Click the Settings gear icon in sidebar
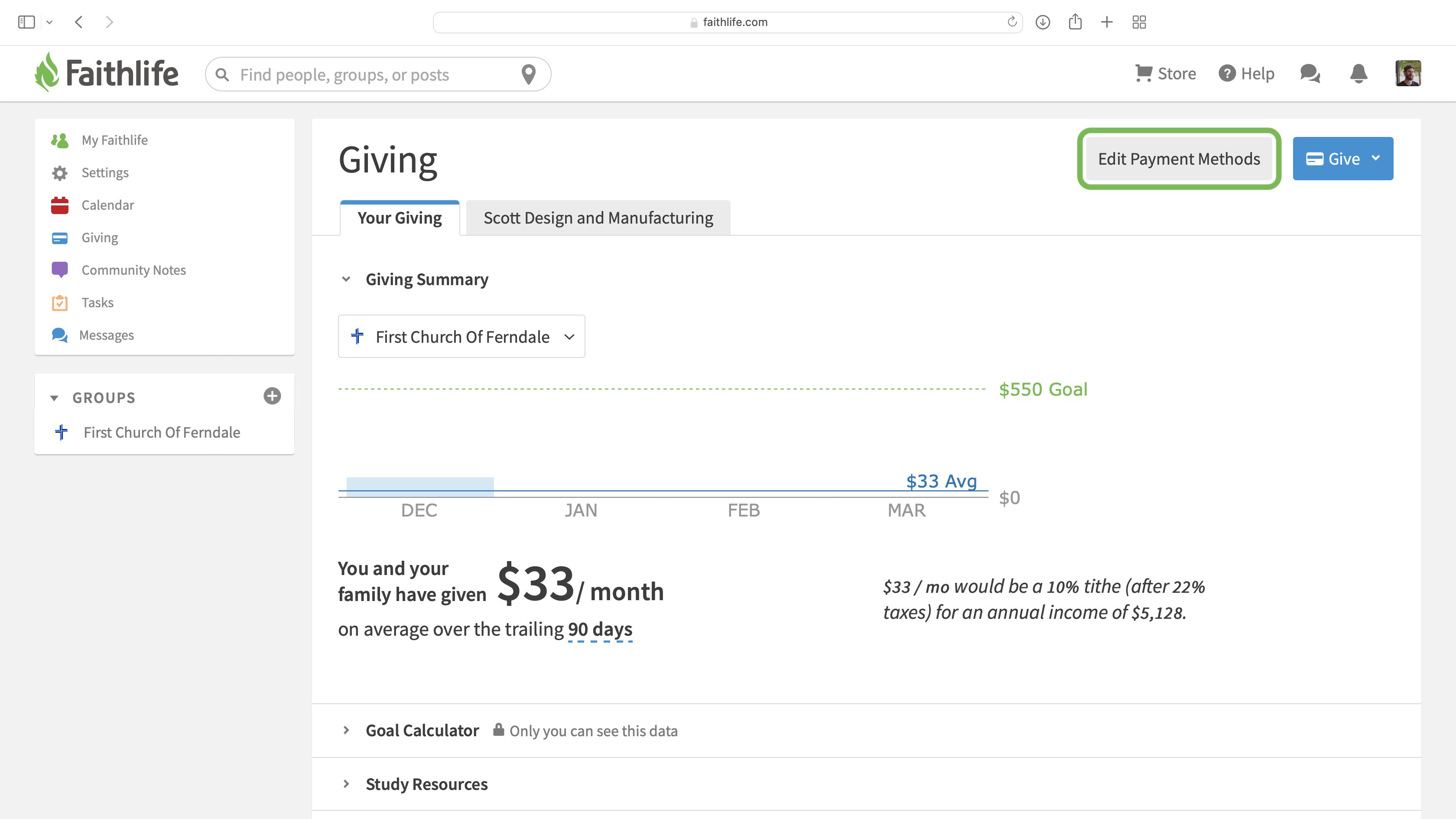1456x819 pixels. (59, 173)
